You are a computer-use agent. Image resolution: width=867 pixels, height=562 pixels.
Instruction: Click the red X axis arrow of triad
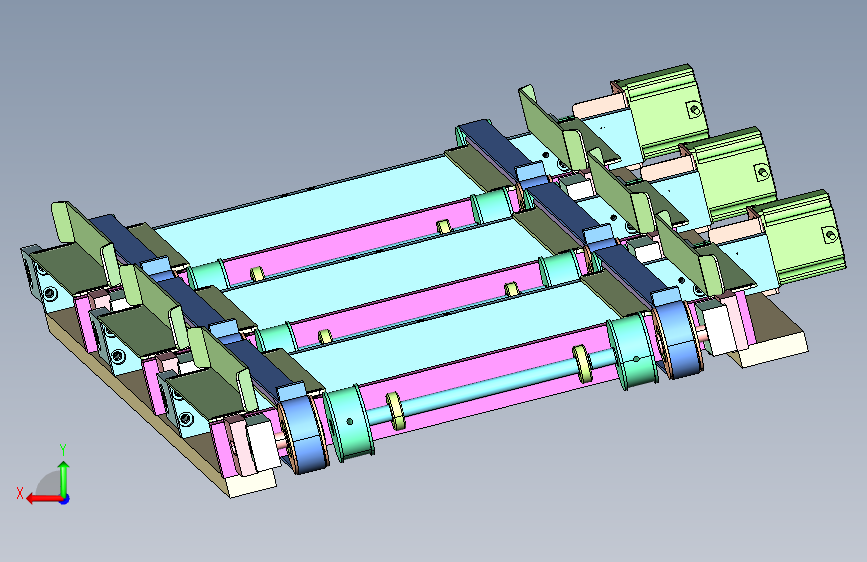(x=43, y=499)
